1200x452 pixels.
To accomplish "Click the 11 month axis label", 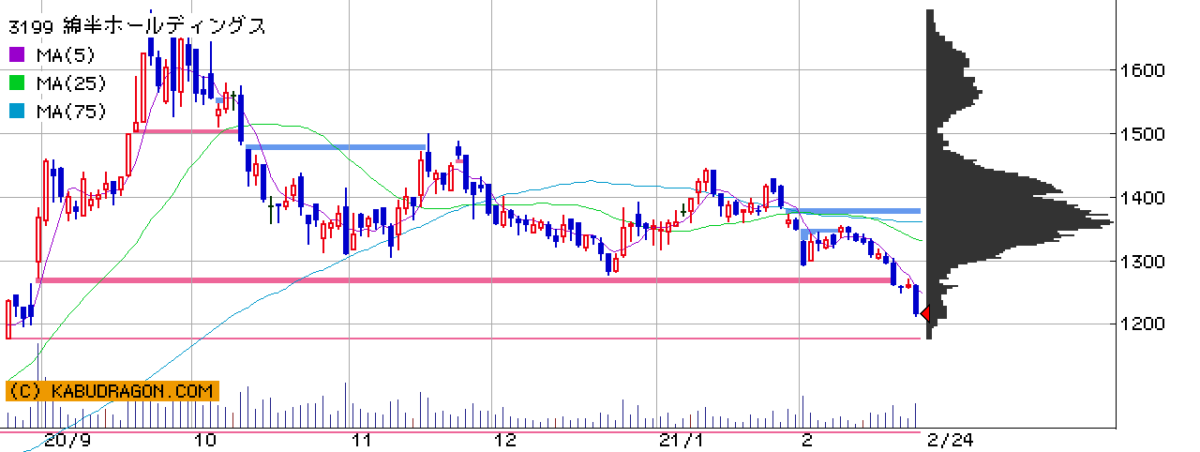I will 363,440.
